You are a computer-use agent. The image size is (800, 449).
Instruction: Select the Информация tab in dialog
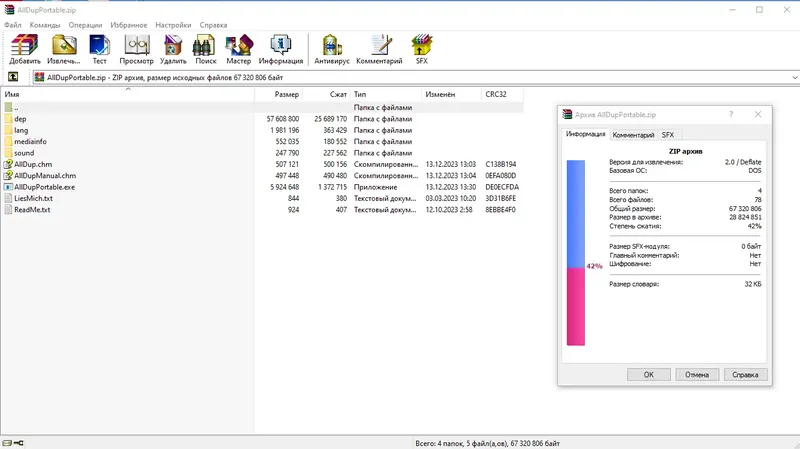point(586,134)
